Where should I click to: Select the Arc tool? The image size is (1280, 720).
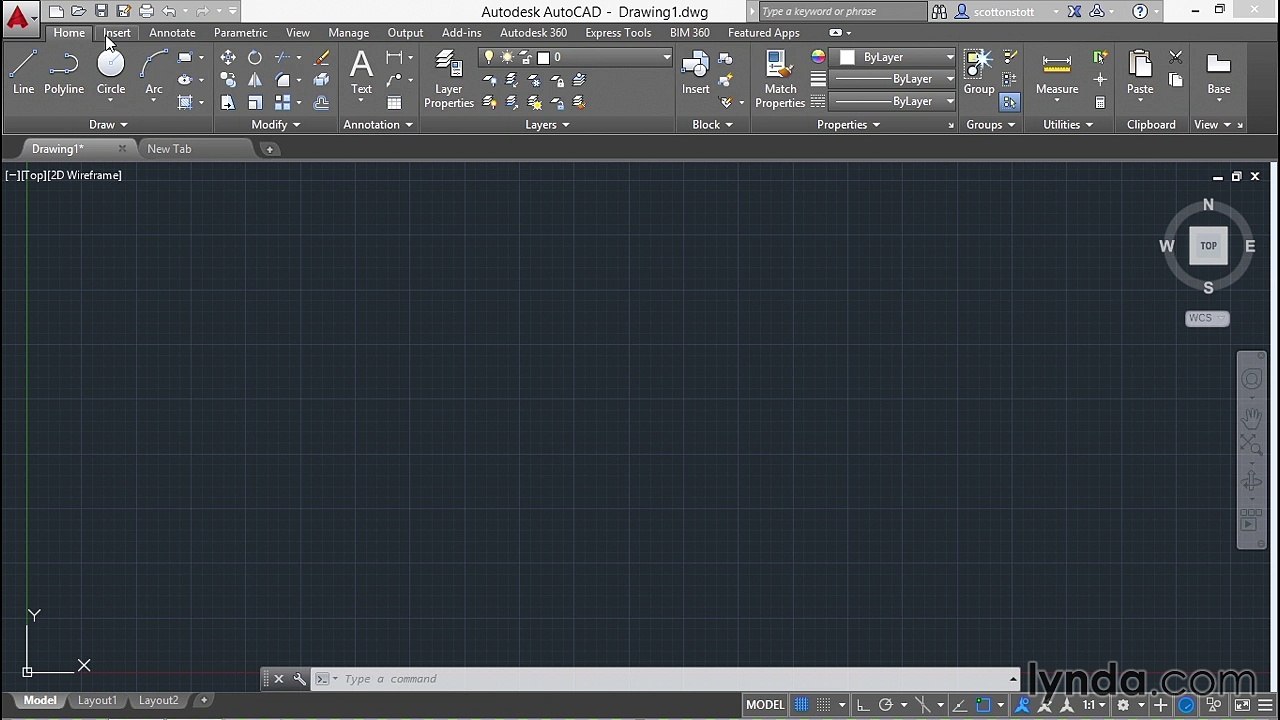point(154,73)
